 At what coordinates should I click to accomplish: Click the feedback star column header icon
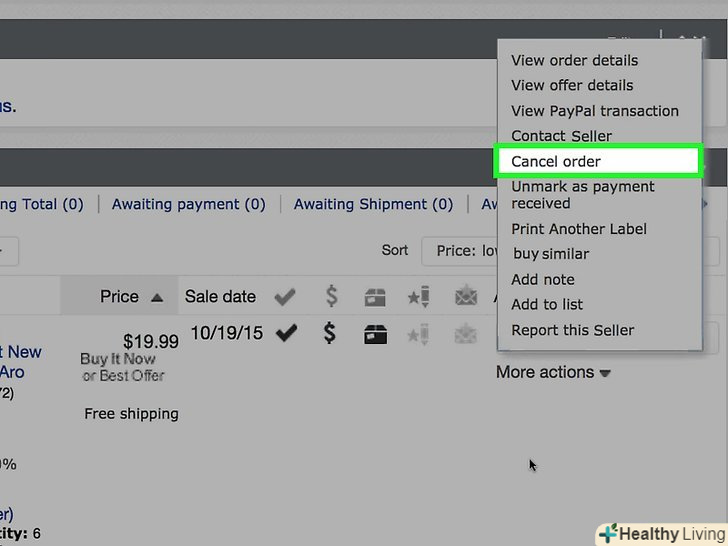click(419, 297)
